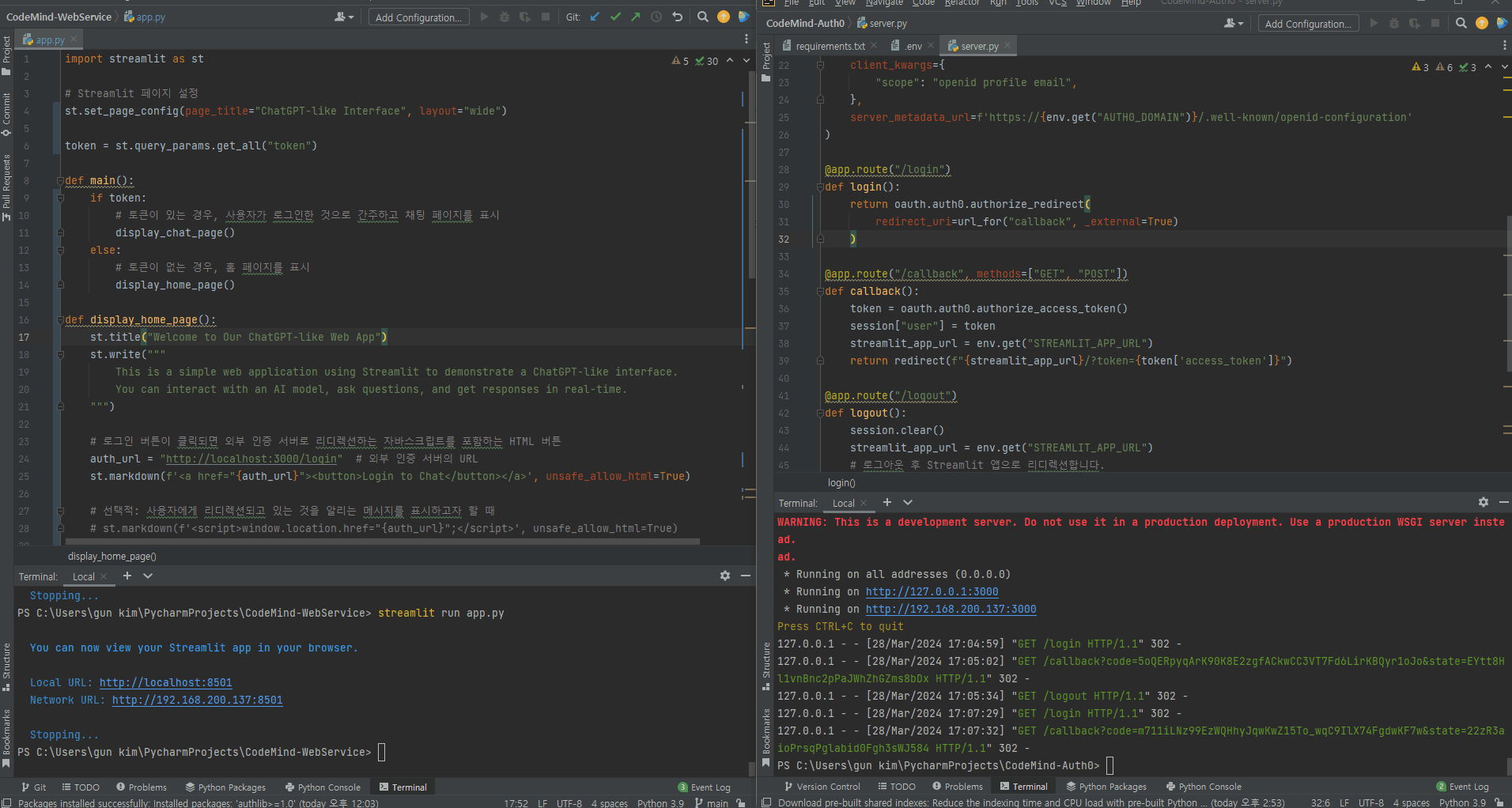Collapse the callback function in server.py

click(820, 292)
